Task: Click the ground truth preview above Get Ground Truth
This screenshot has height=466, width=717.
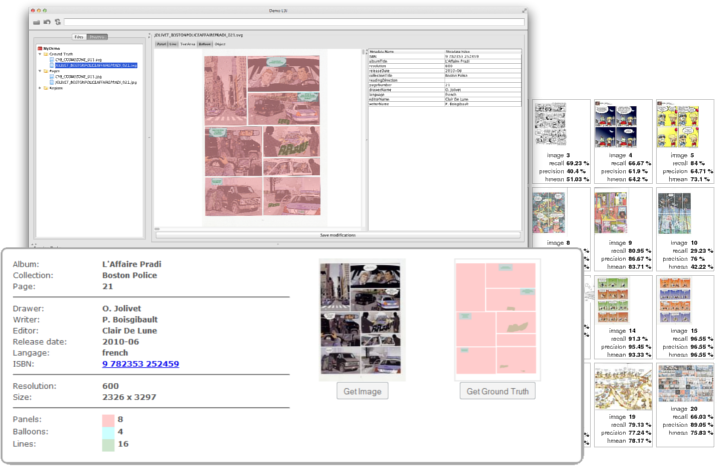Action: [x=497, y=319]
